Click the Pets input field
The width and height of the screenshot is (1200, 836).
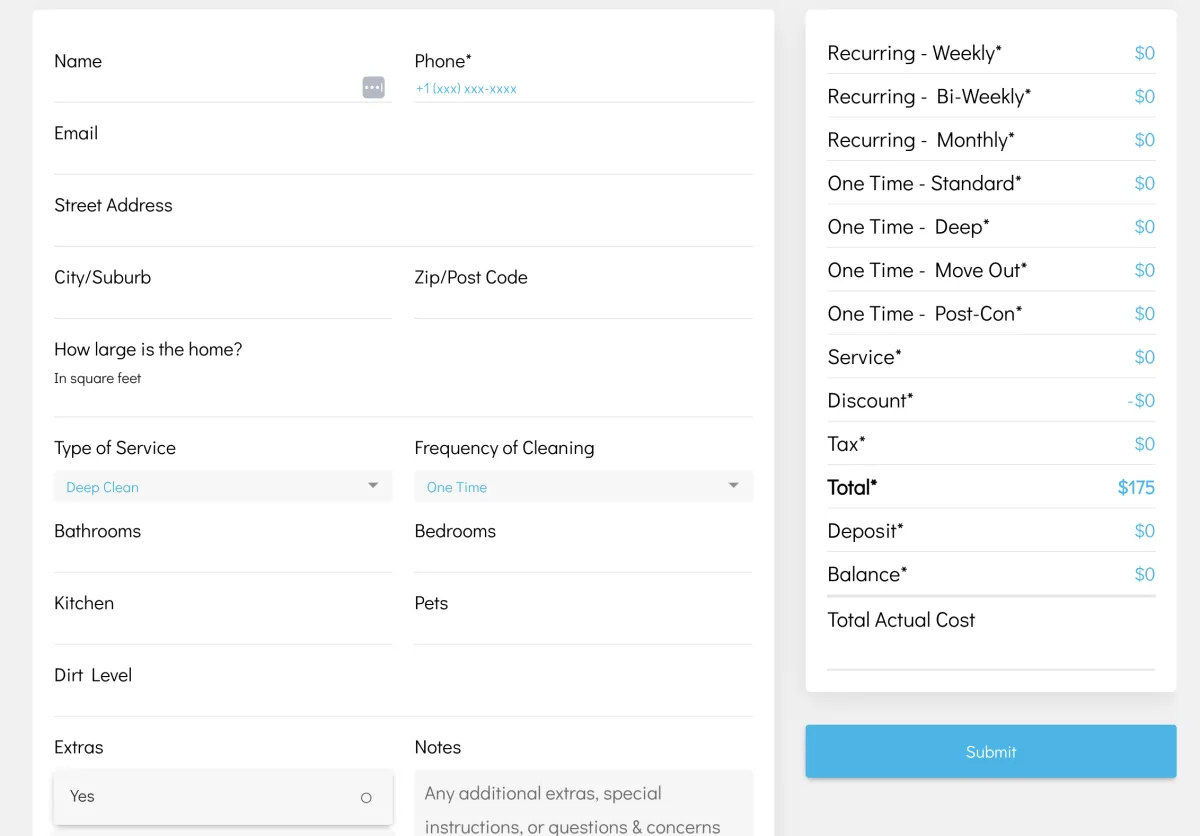click(x=583, y=630)
